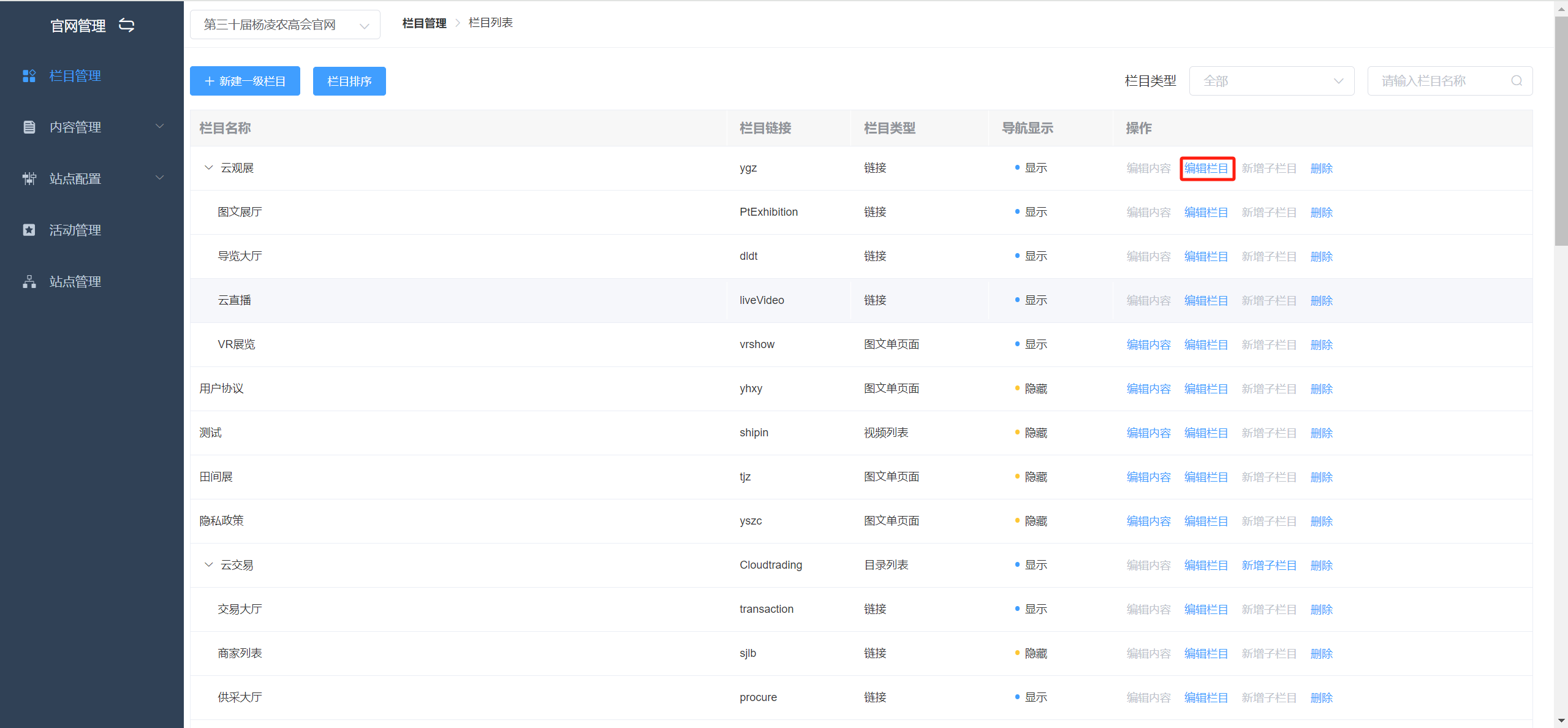The width and height of the screenshot is (1568, 728).
Task: Click 编辑内容 for 田间展
Action: pos(1149,477)
